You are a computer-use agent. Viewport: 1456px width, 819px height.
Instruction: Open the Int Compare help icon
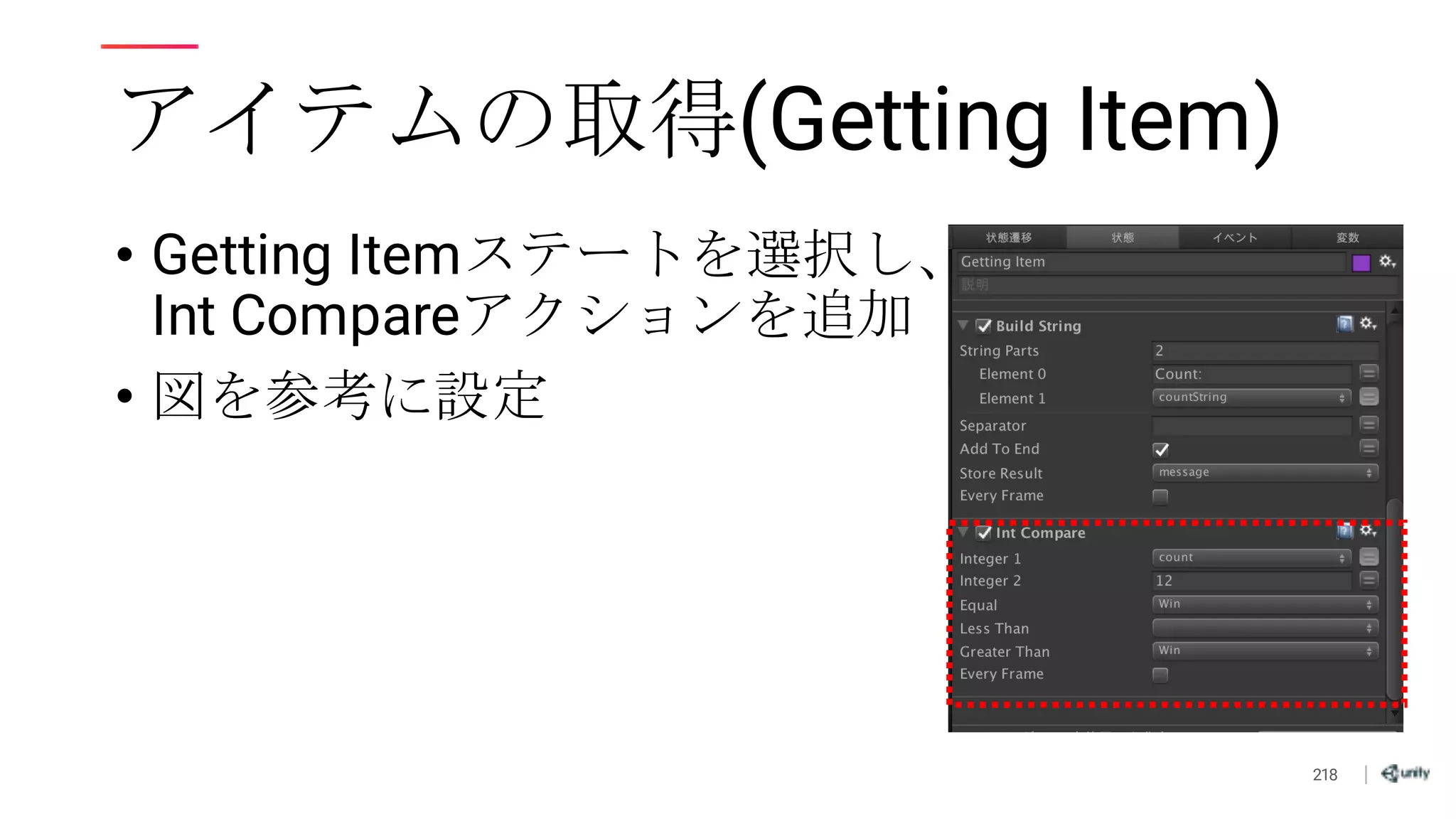point(1344,531)
